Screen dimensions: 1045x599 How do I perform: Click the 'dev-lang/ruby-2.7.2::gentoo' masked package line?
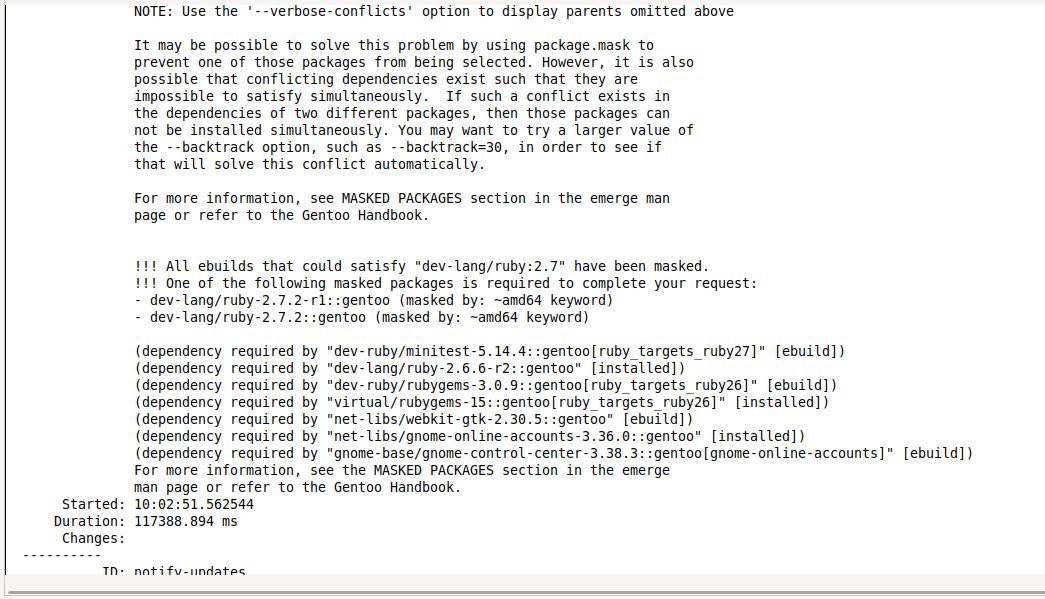tap(361, 318)
